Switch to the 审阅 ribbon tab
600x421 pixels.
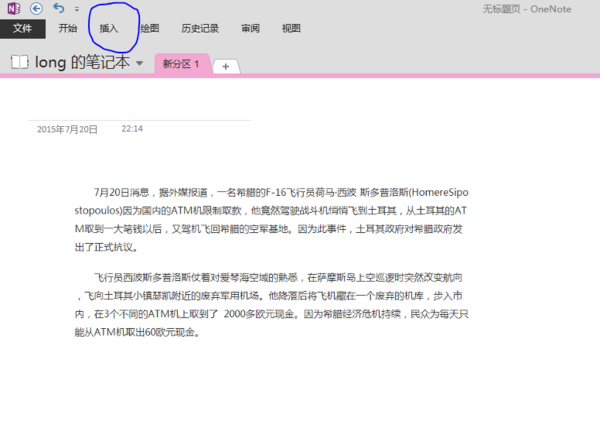[x=250, y=28]
